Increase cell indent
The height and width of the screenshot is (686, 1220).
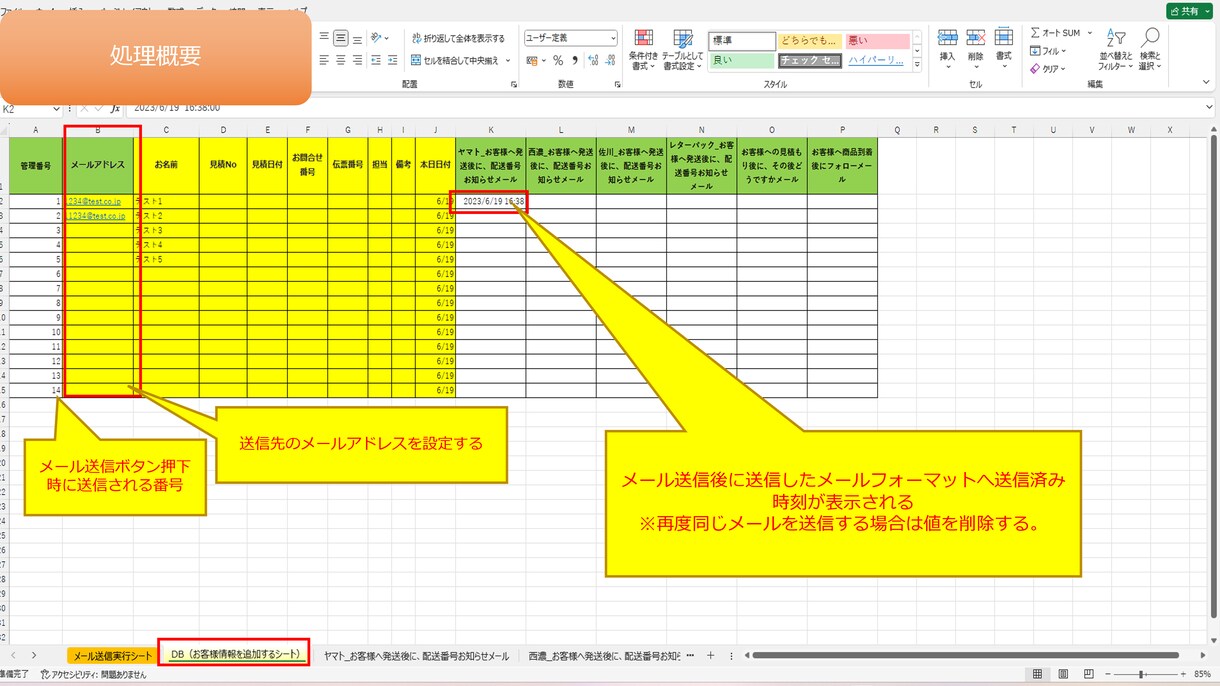(x=391, y=60)
